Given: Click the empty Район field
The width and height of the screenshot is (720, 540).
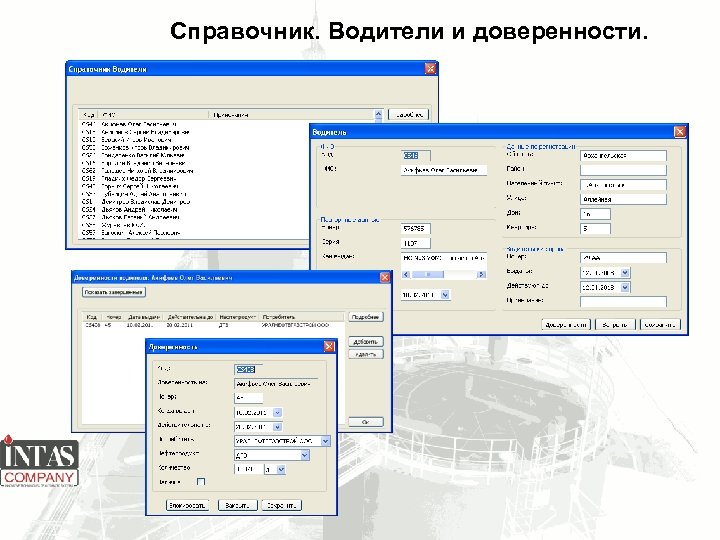Looking at the screenshot, I should point(623,170).
